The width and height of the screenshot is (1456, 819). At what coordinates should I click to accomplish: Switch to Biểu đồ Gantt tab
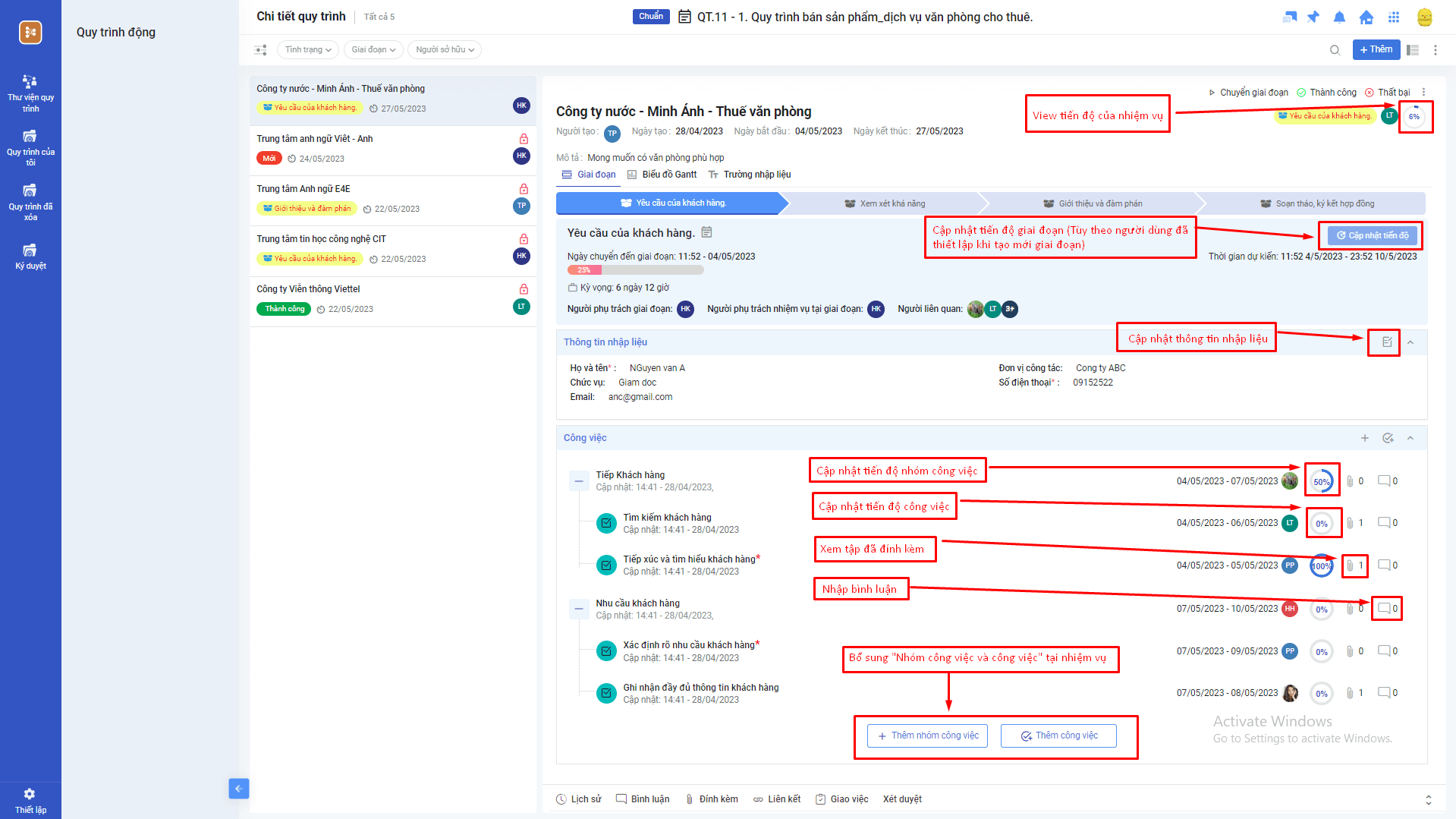[x=662, y=175]
